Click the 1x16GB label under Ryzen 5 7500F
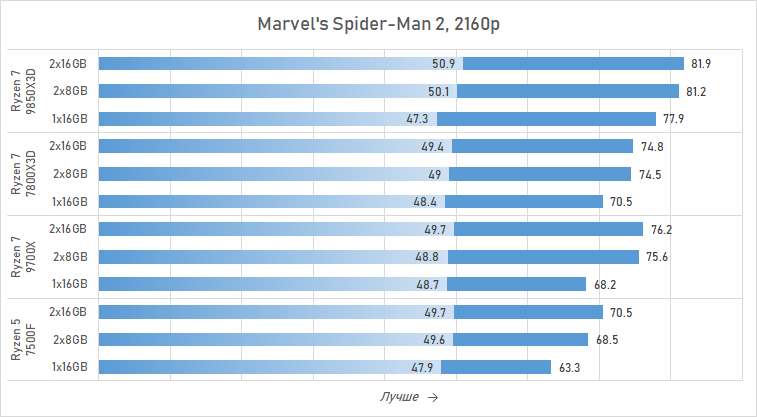The width and height of the screenshot is (757, 417). pyautogui.click(x=70, y=367)
